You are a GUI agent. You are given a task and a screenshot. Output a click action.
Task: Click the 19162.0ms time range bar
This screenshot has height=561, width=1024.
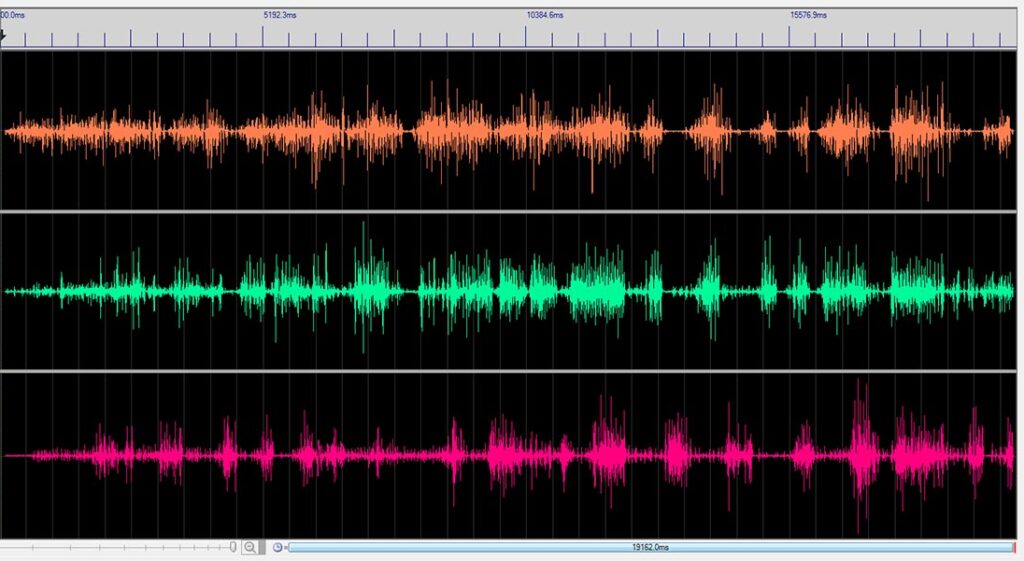point(650,548)
